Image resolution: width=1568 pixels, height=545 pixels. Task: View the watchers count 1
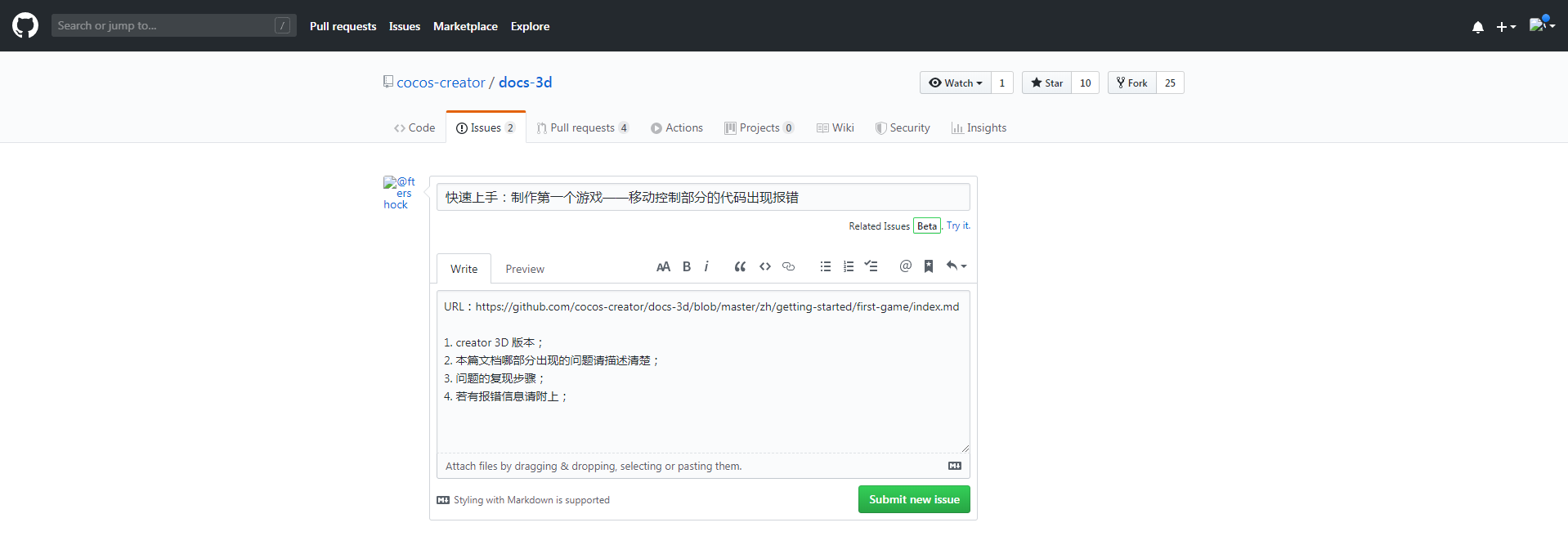click(1002, 83)
